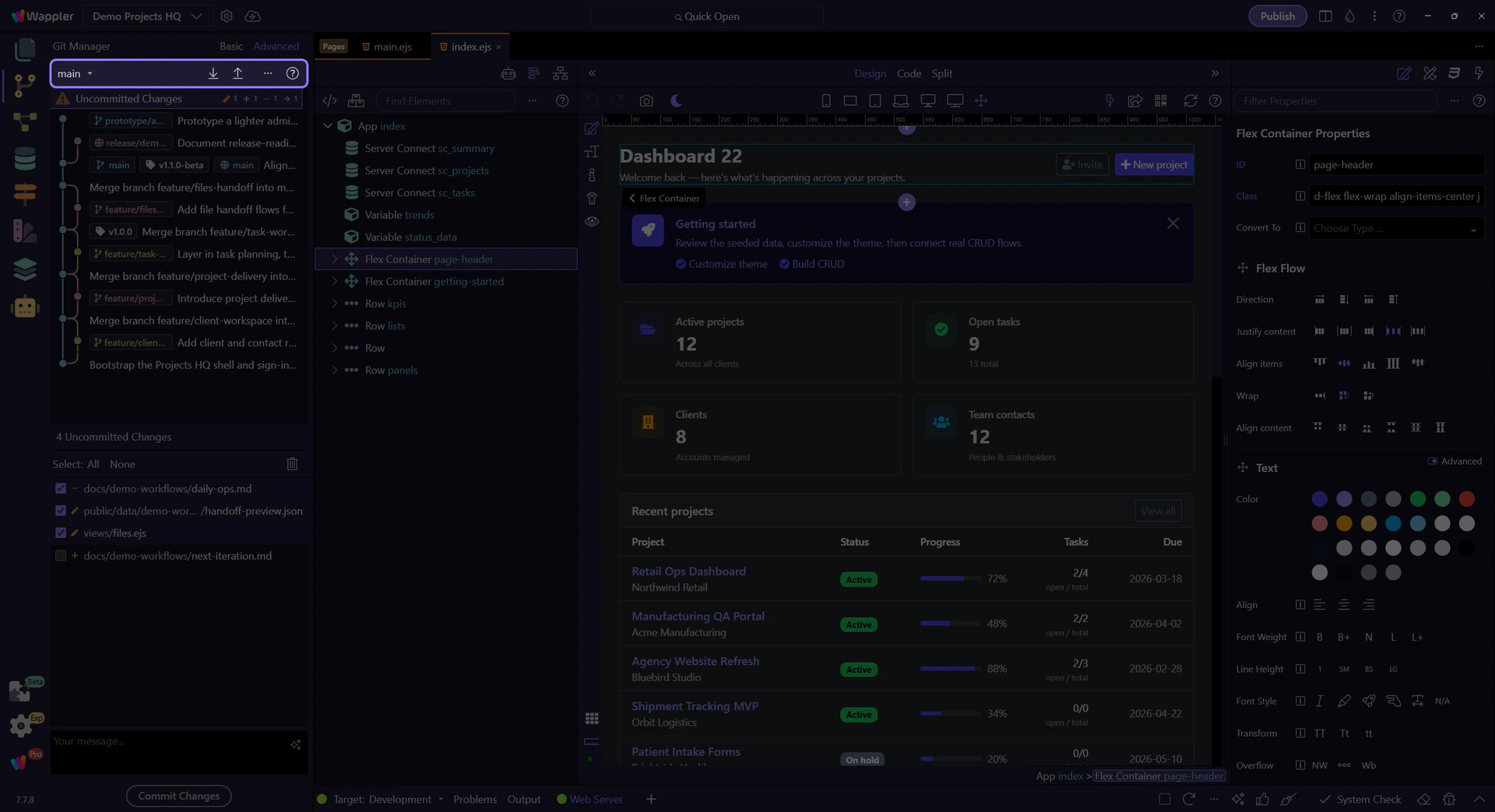Click the Publish button

click(x=1277, y=16)
